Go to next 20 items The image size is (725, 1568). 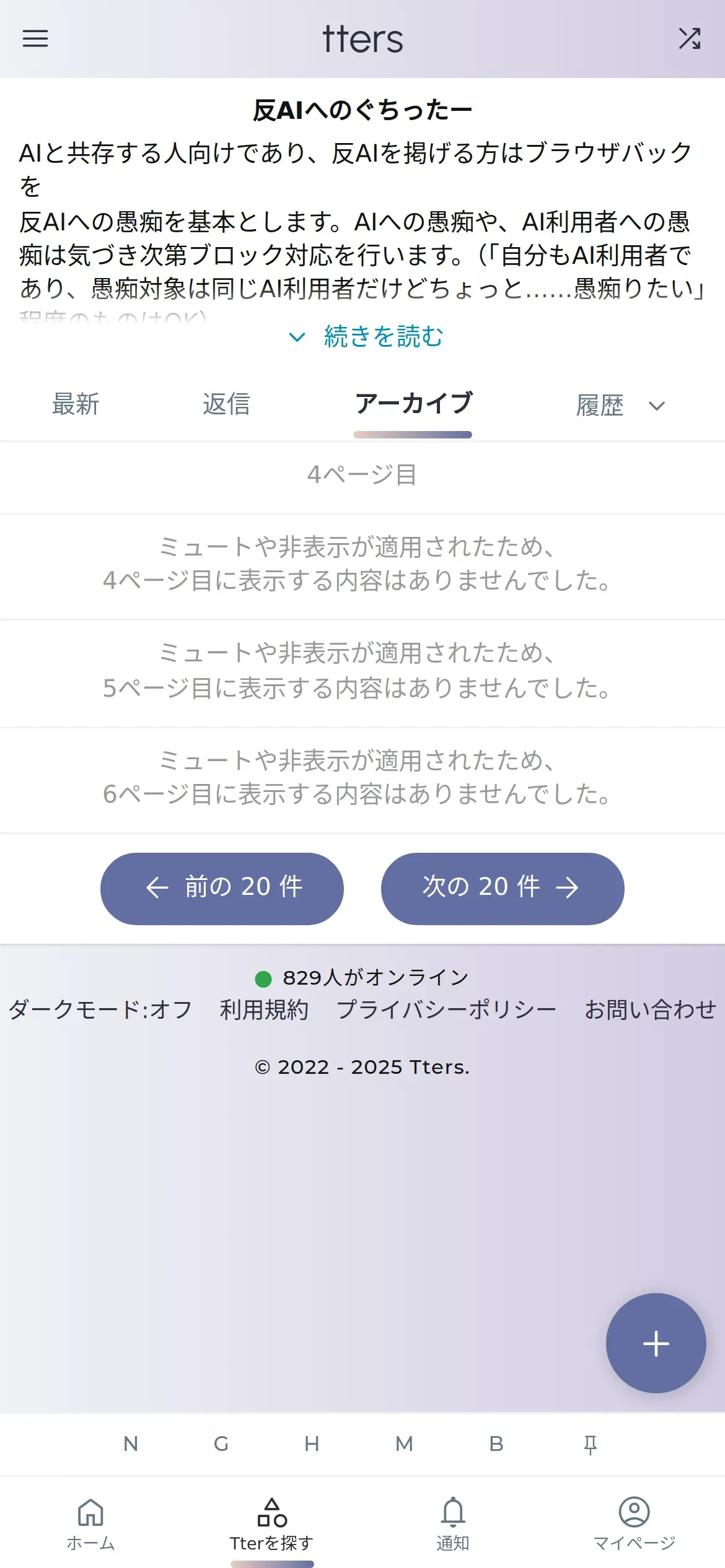pyautogui.click(x=502, y=888)
